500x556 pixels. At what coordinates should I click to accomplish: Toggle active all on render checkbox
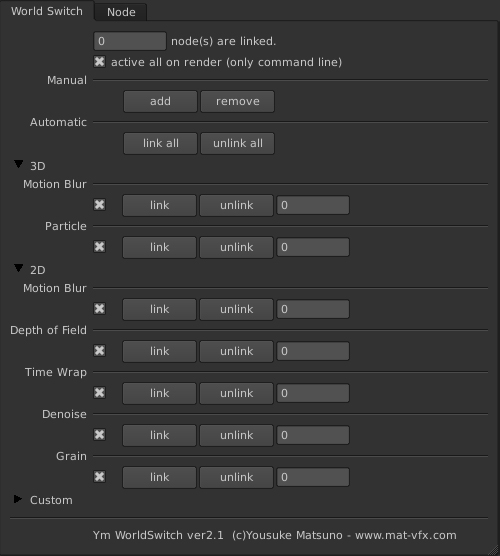coord(100,62)
